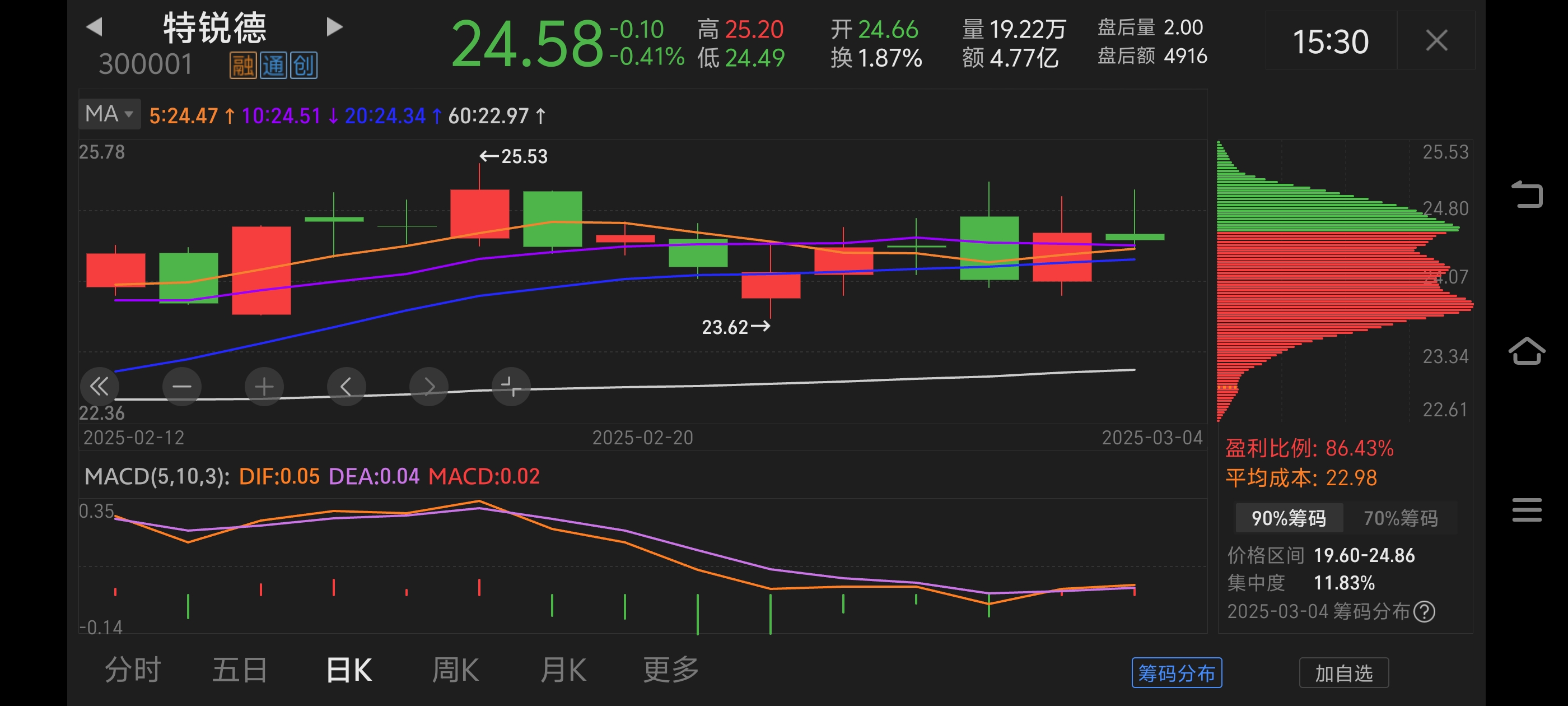Open the MA indicator dropdown
This screenshot has width=1568, height=706.
click(x=110, y=114)
